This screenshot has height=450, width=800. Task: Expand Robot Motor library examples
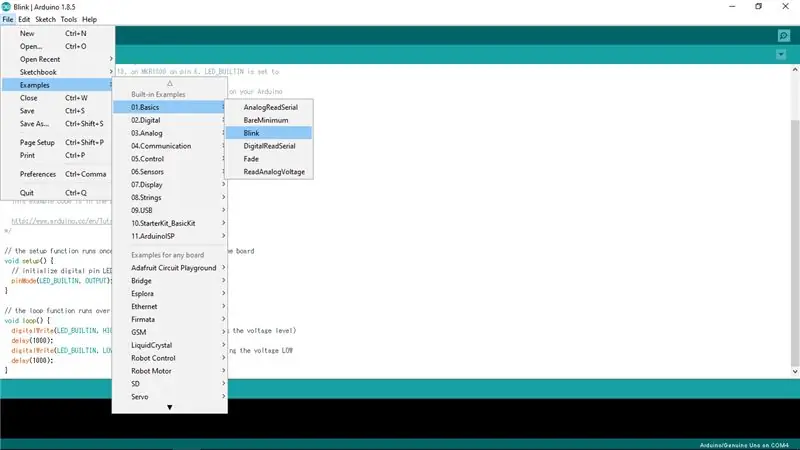coord(169,371)
